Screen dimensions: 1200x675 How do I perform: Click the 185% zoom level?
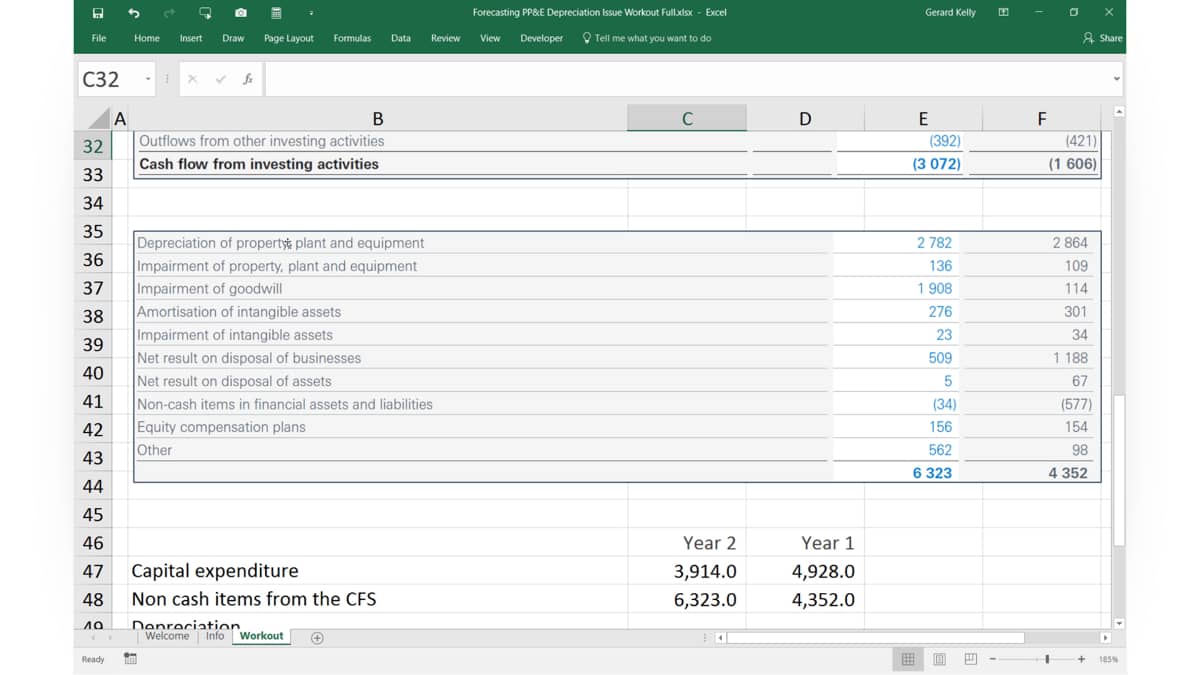[x=1108, y=659]
